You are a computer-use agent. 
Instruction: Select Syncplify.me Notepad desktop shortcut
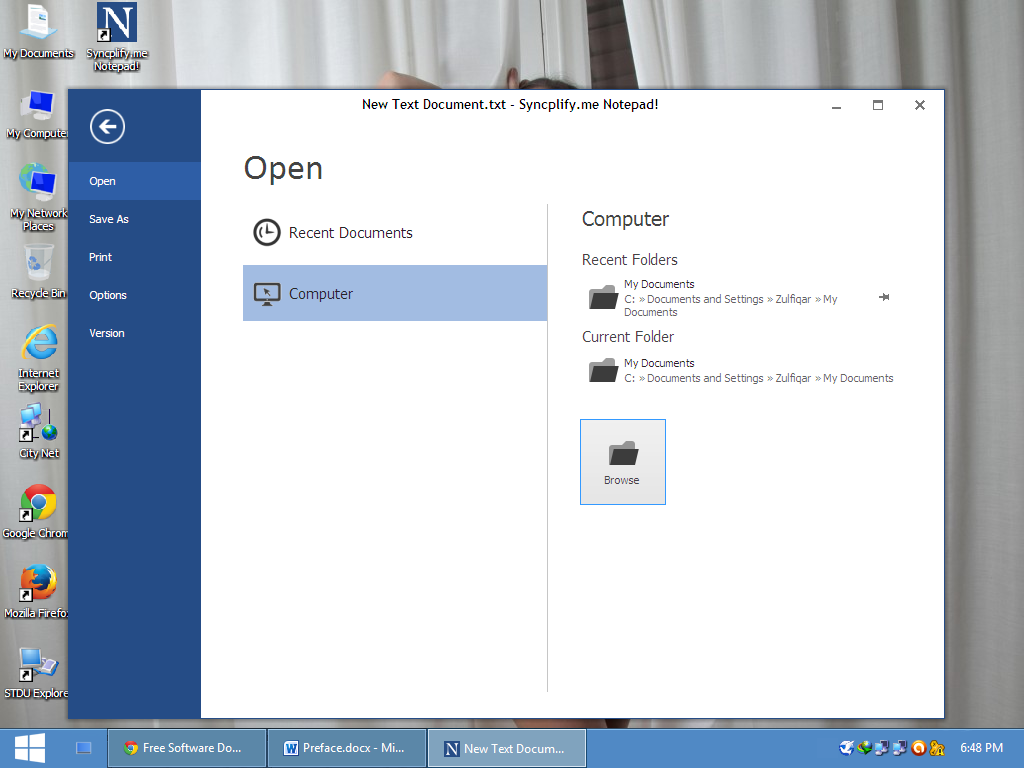(117, 37)
